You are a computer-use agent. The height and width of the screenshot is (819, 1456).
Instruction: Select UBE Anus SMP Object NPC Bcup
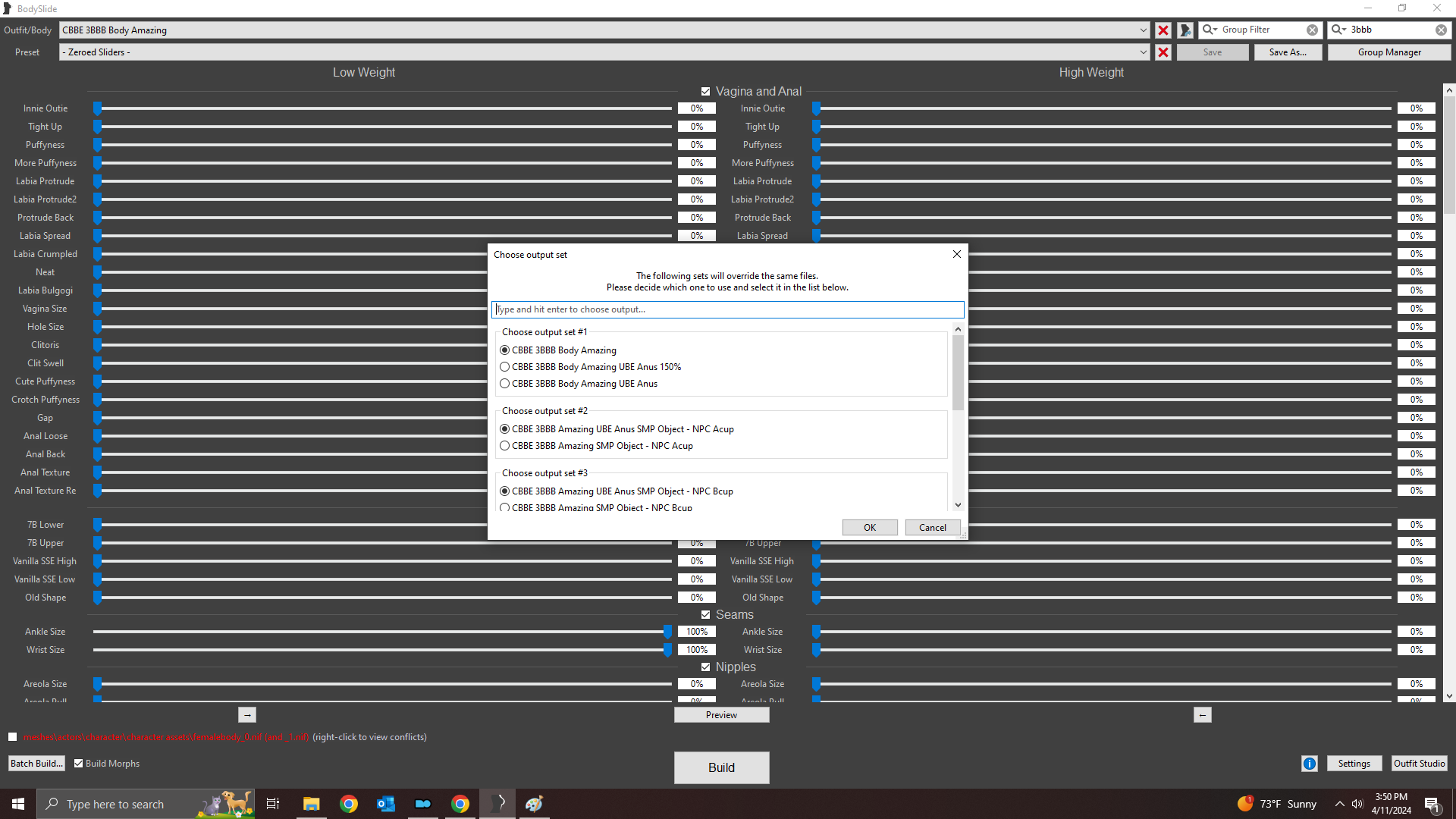[617, 491]
